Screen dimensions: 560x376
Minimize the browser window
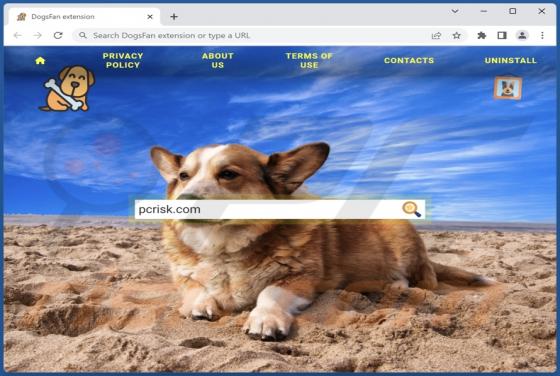click(484, 11)
